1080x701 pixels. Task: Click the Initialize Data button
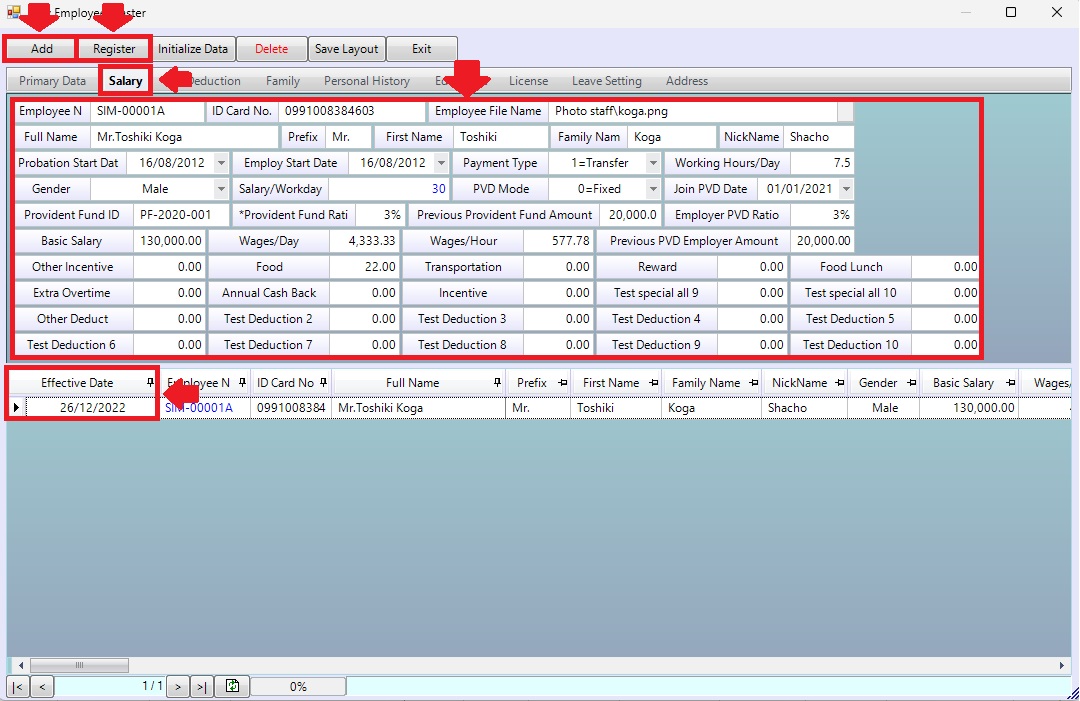[x=193, y=49]
